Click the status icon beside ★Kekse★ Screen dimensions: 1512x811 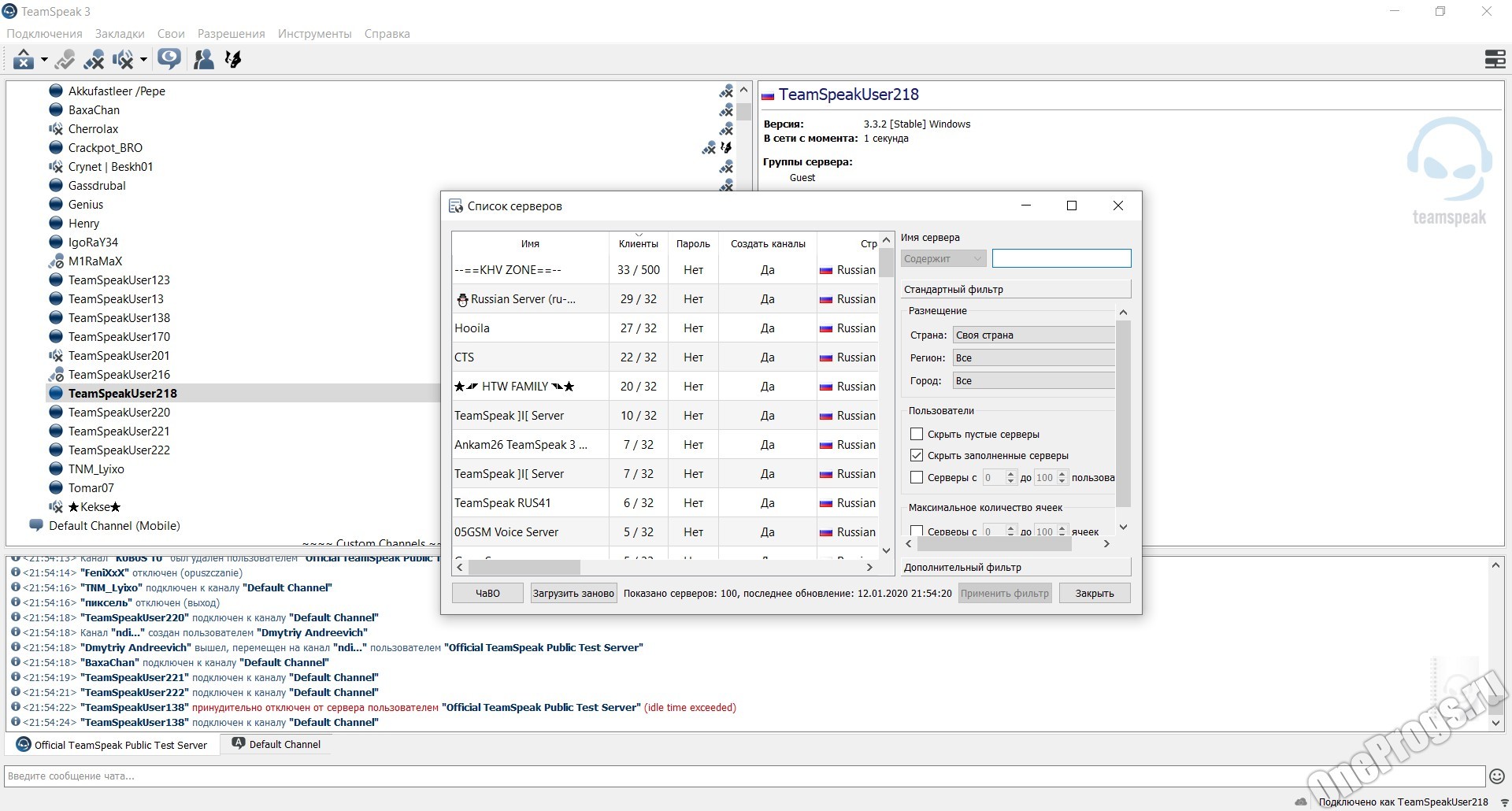click(56, 507)
